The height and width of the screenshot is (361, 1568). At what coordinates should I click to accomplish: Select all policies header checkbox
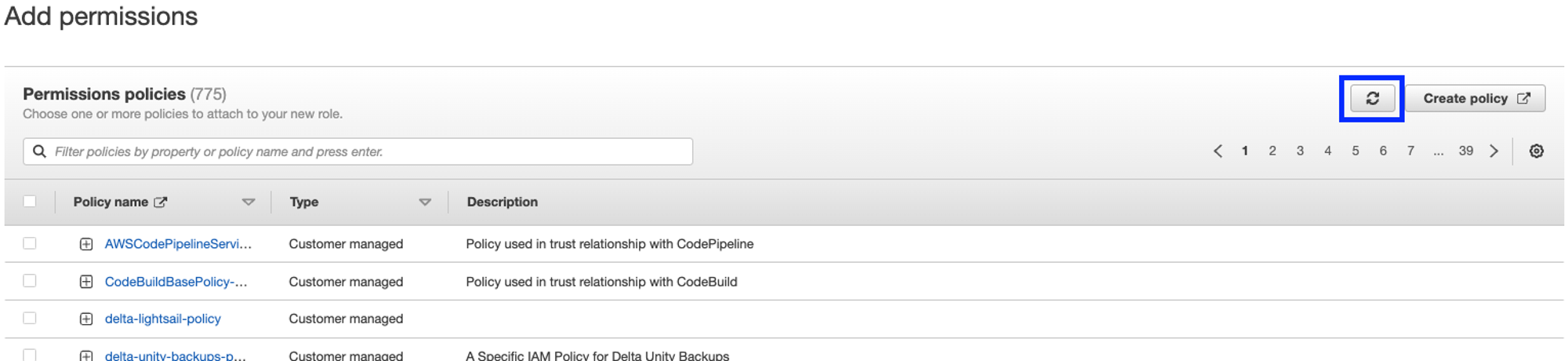click(30, 201)
